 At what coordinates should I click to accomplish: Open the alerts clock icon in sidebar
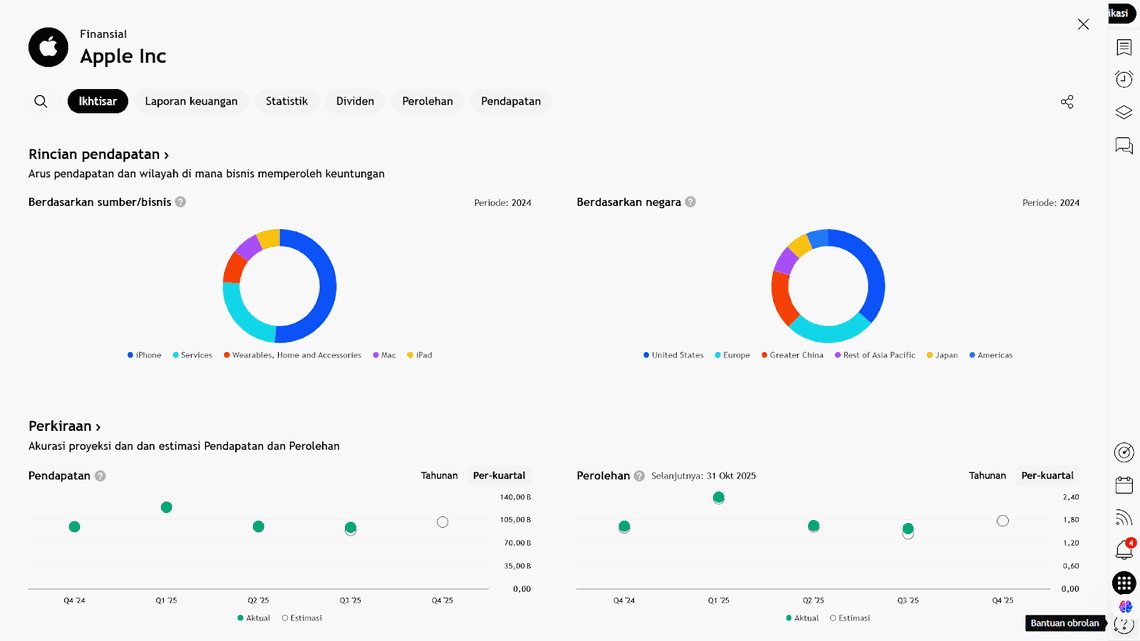(x=1124, y=80)
